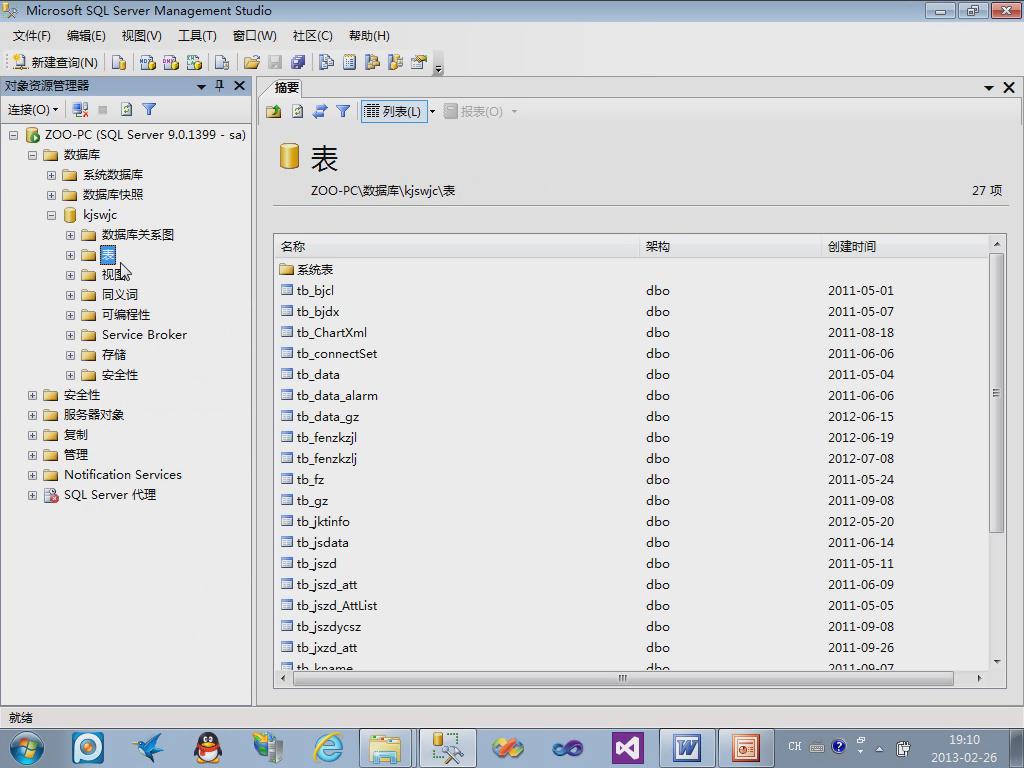Click the Analysis Services XMLA Query icon
The height and width of the screenshot is (768, 1024).
(195, 62)
